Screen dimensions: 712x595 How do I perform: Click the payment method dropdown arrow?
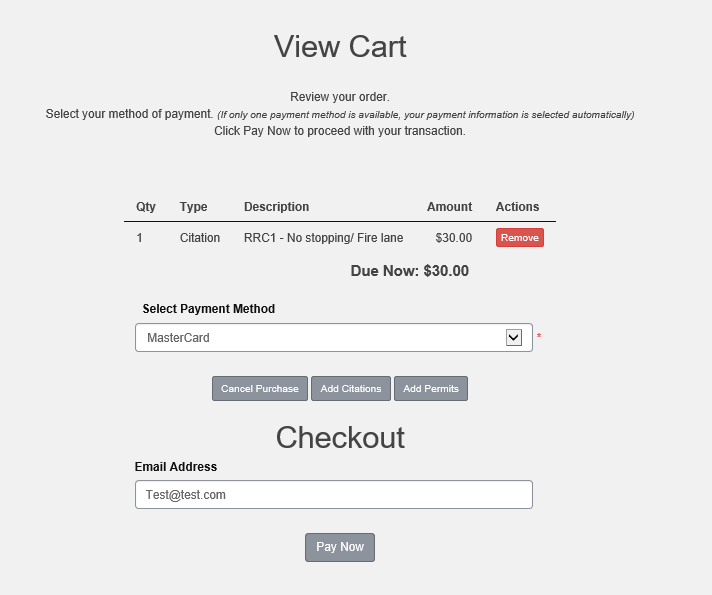click(514, 337)
